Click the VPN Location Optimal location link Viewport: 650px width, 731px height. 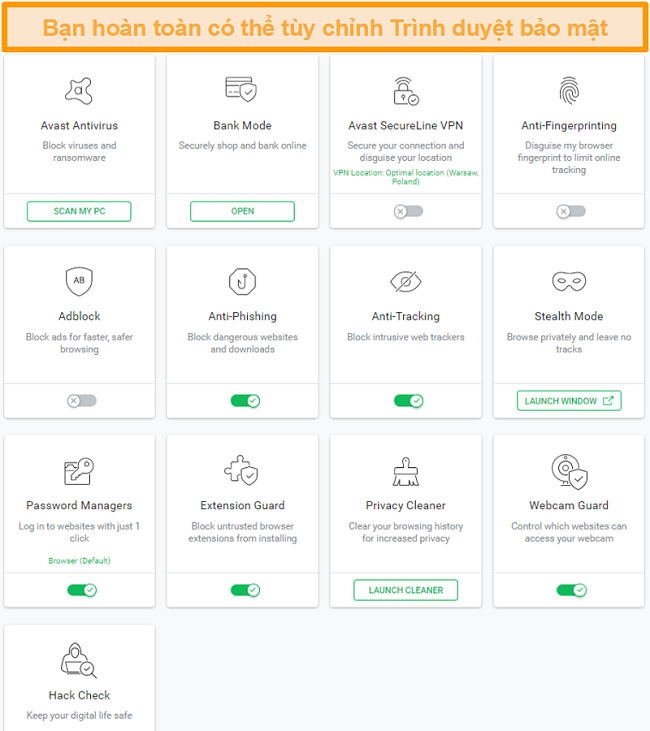[x=406, y=177]
